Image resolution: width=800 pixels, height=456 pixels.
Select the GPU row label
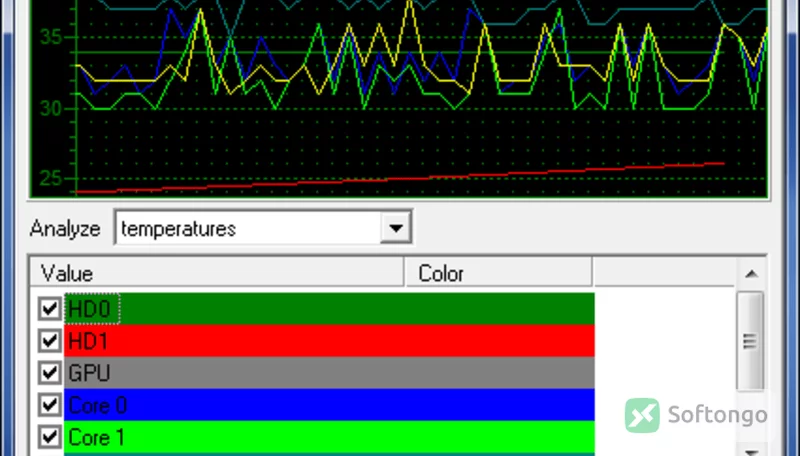[x=89, y=373]
